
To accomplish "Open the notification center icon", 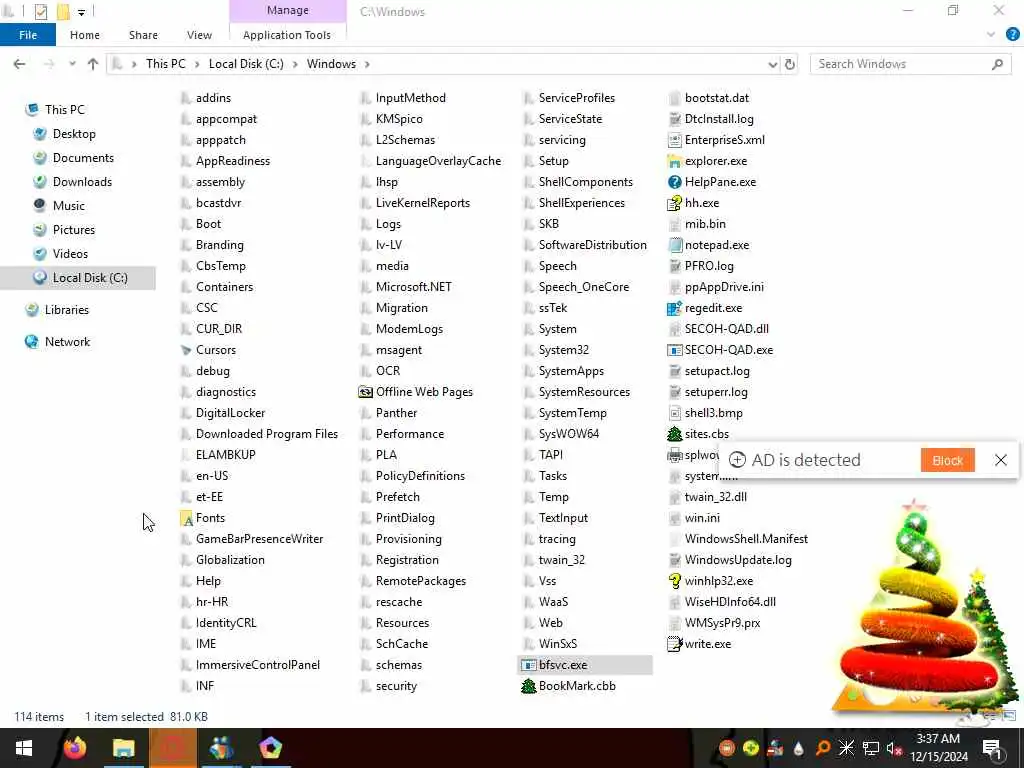I will point(992,748).
